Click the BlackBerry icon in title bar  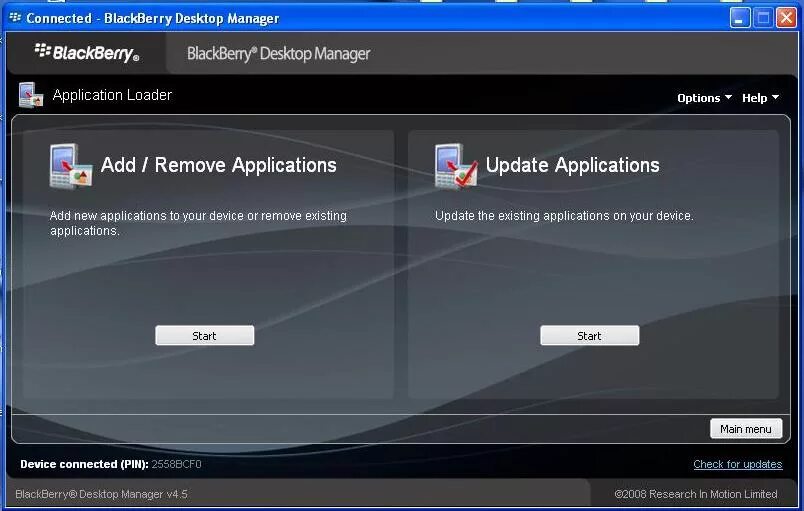pos(15,18)
